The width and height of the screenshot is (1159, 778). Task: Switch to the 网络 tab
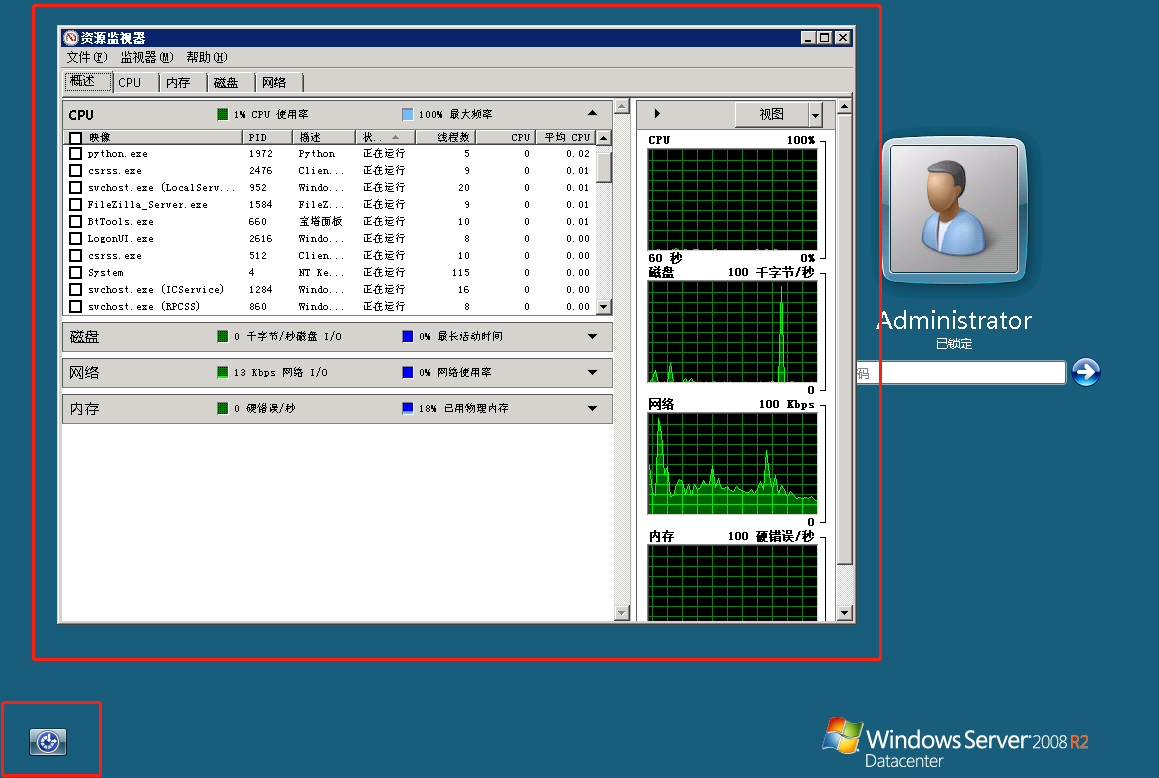coord(274,83)
